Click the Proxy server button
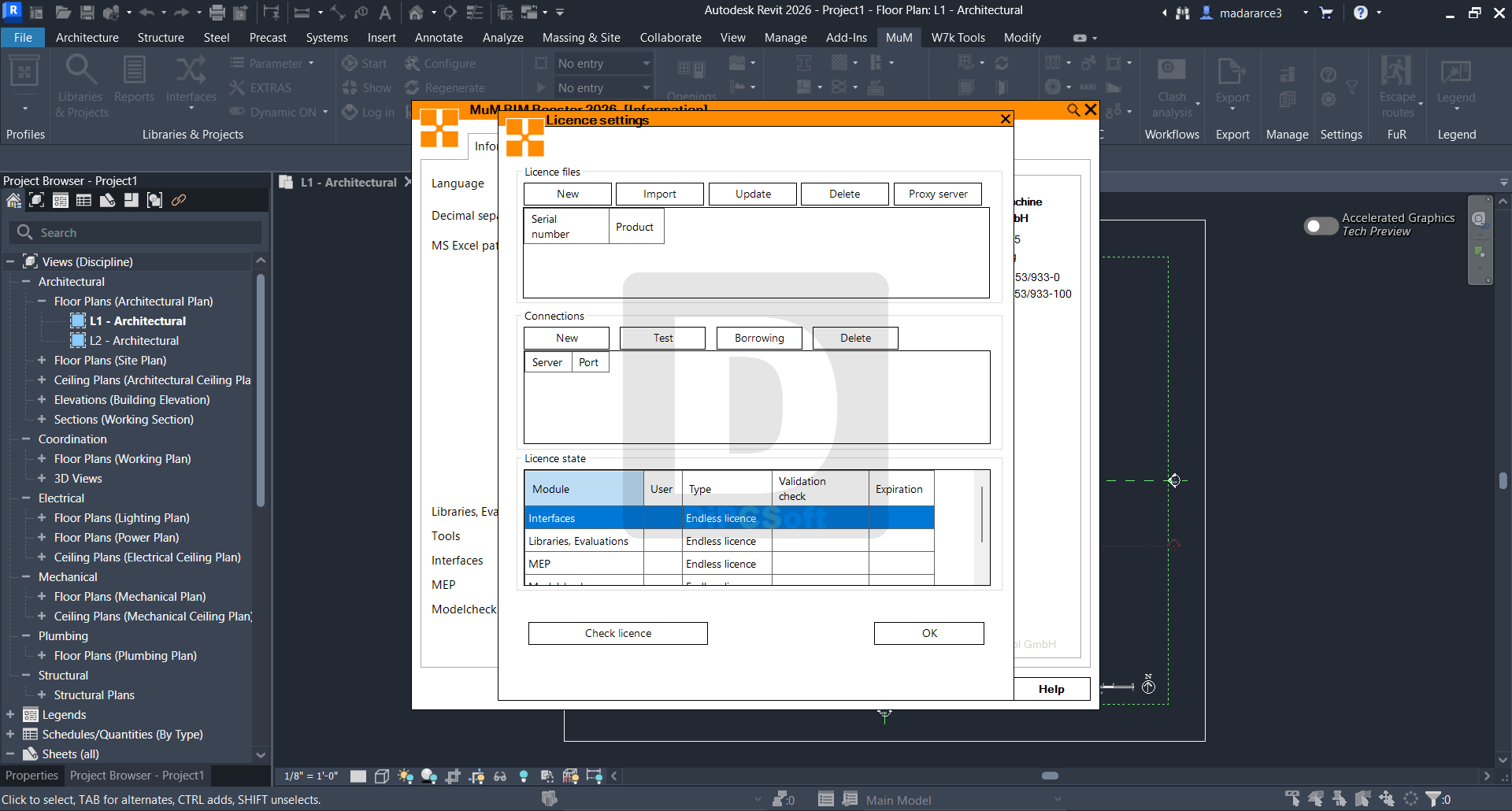Image resolution: width=1512 pixels, height=811 pixels. click(938, 194)
